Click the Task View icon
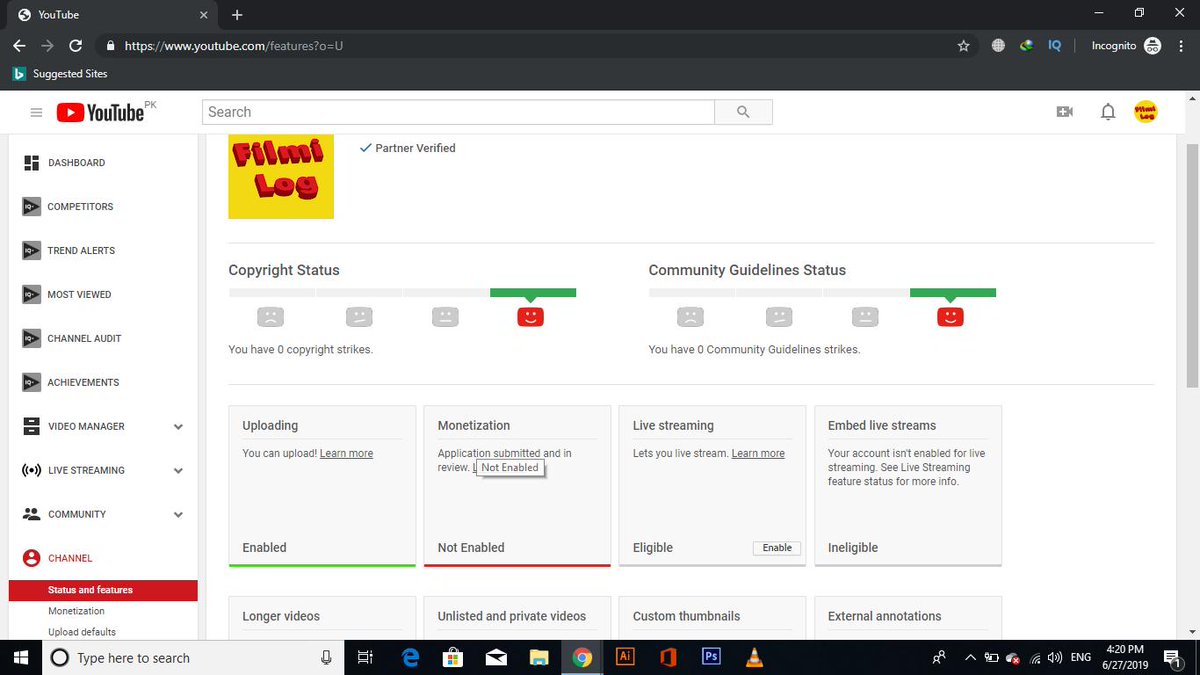 click(x=365, y=657)
